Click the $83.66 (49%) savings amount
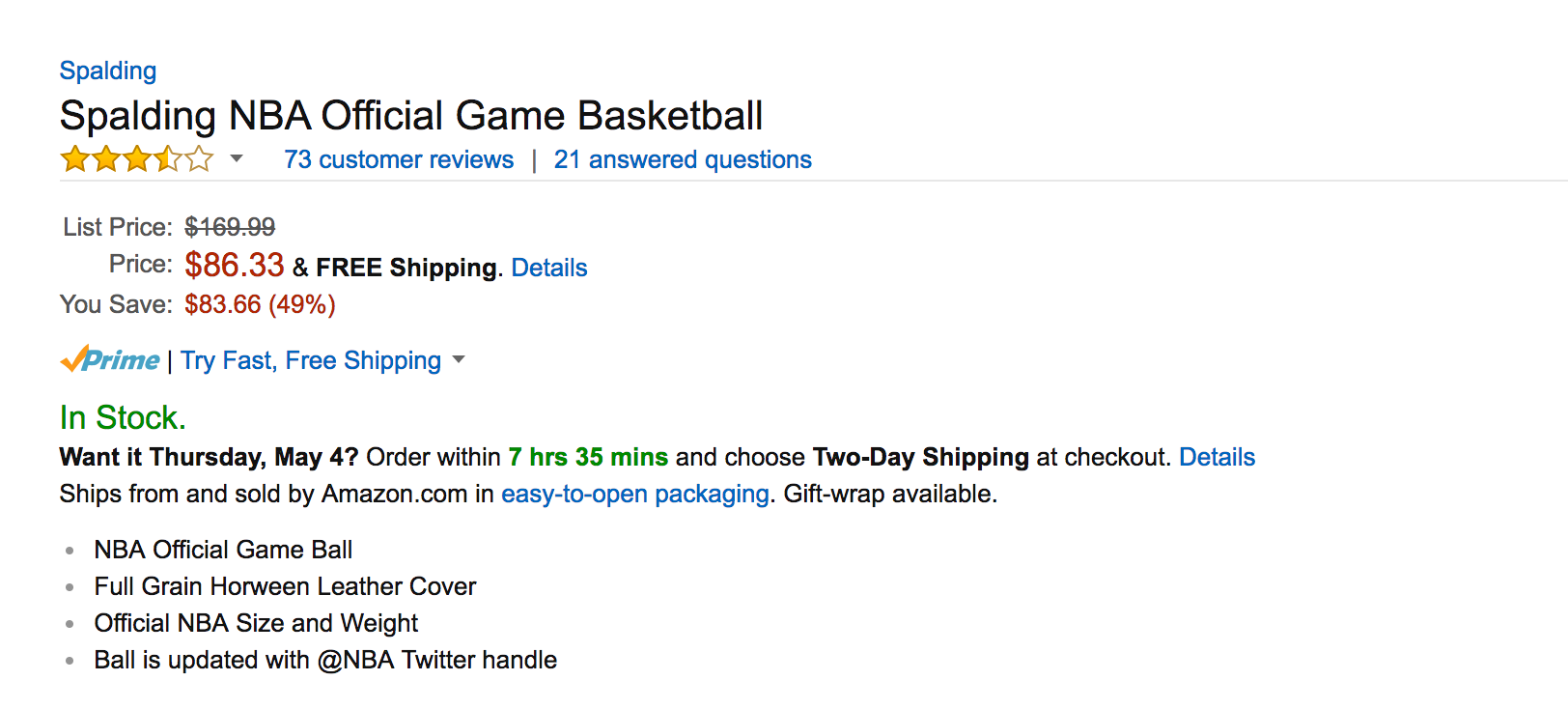 pos(260,304)
